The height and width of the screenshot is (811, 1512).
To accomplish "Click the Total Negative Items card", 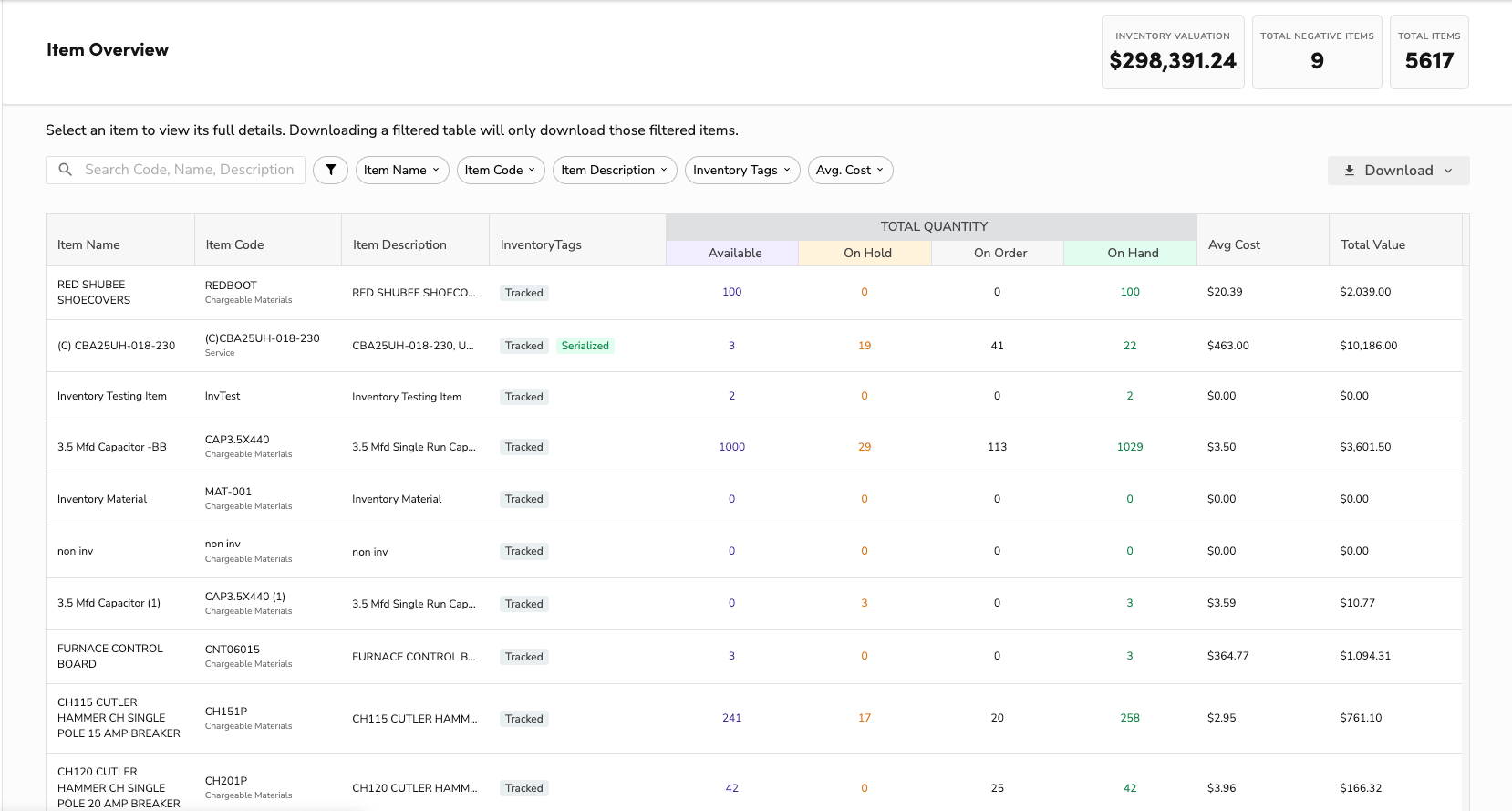I will click(1316, 52).
